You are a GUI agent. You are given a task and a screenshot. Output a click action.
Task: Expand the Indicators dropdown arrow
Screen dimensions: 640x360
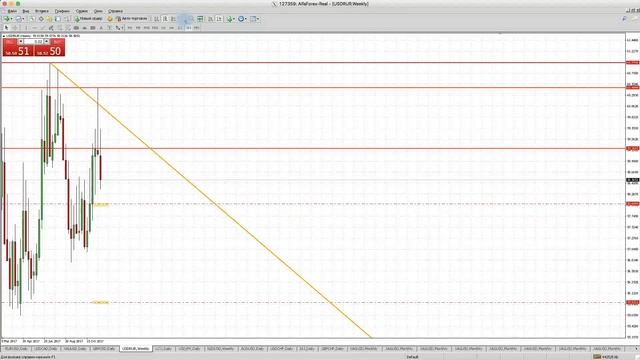(234, 19)
